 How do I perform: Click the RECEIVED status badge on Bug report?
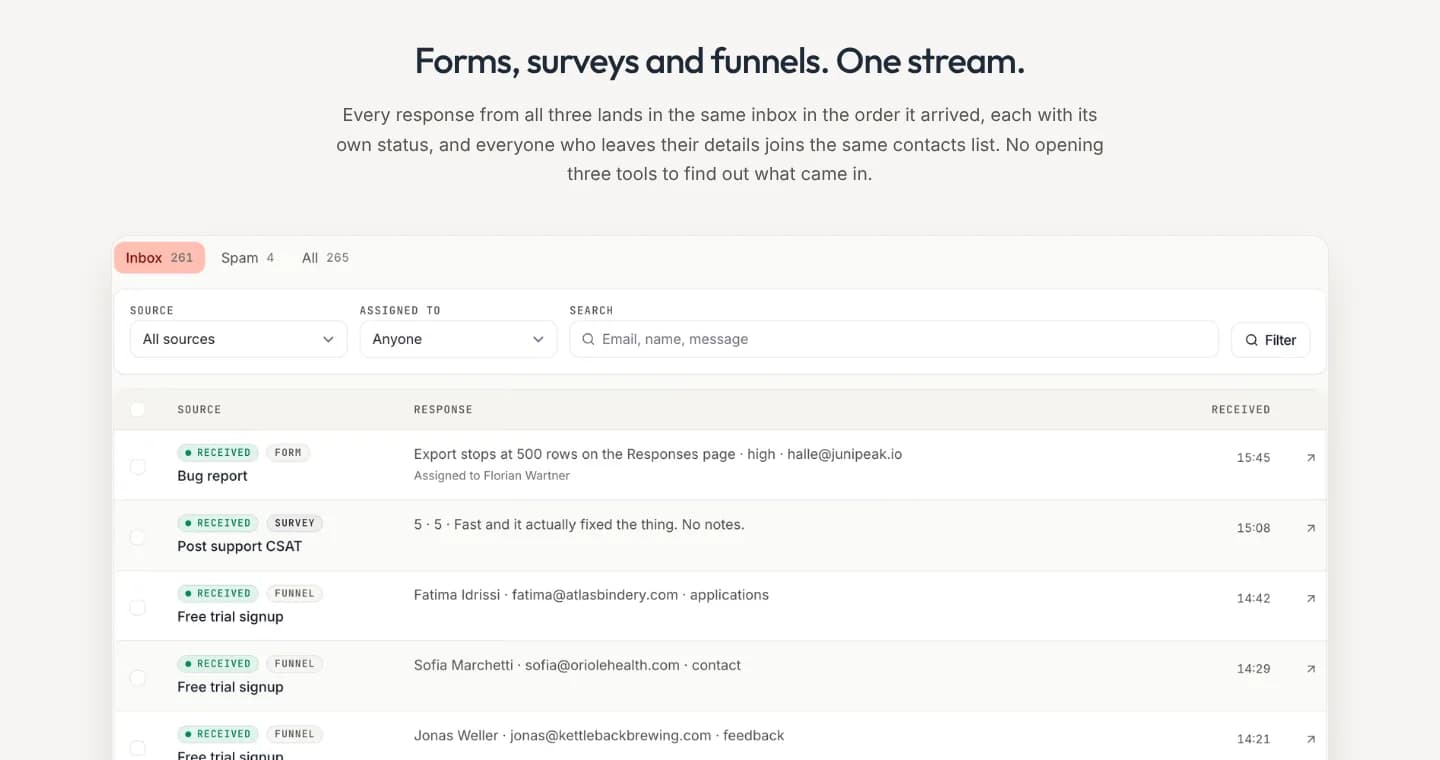(x=218, y=453)
